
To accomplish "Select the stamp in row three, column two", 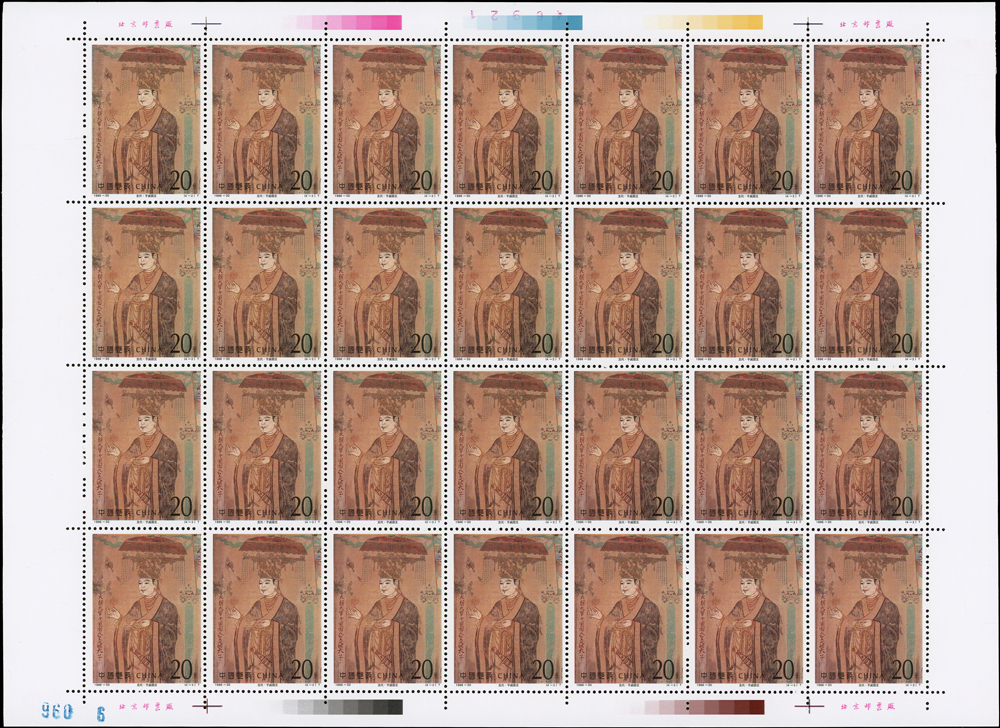I will 267,447.
